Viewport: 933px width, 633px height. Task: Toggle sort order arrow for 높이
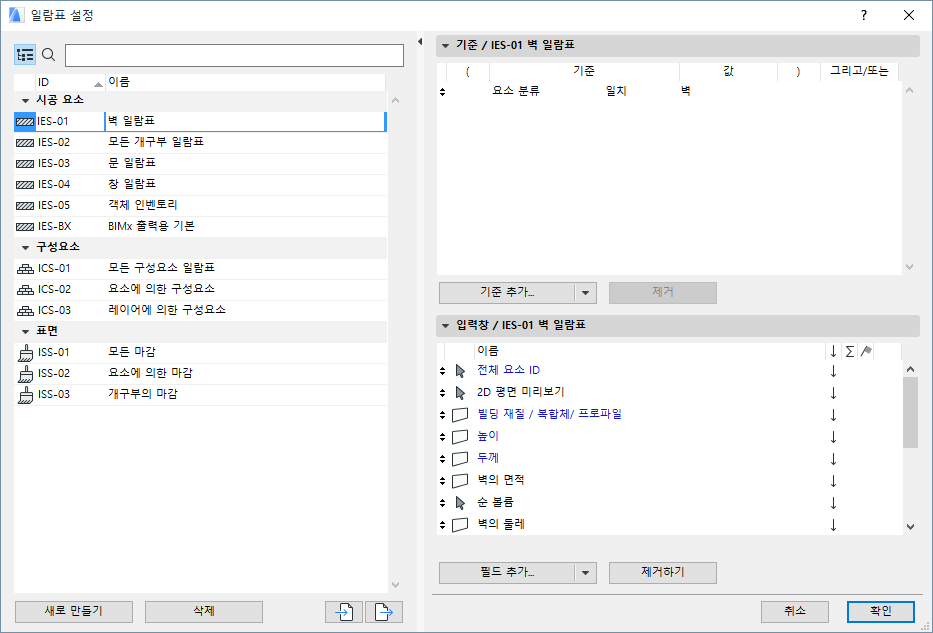coord(833,437)
